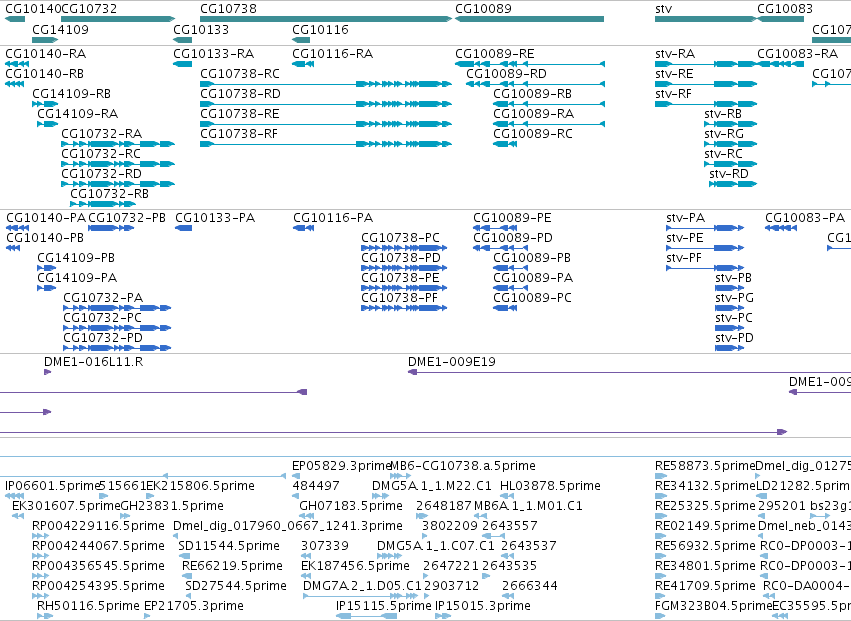851x621 pixels.
Task: Select gene CG10738 in the top track
Action: [x=326, y=19]
